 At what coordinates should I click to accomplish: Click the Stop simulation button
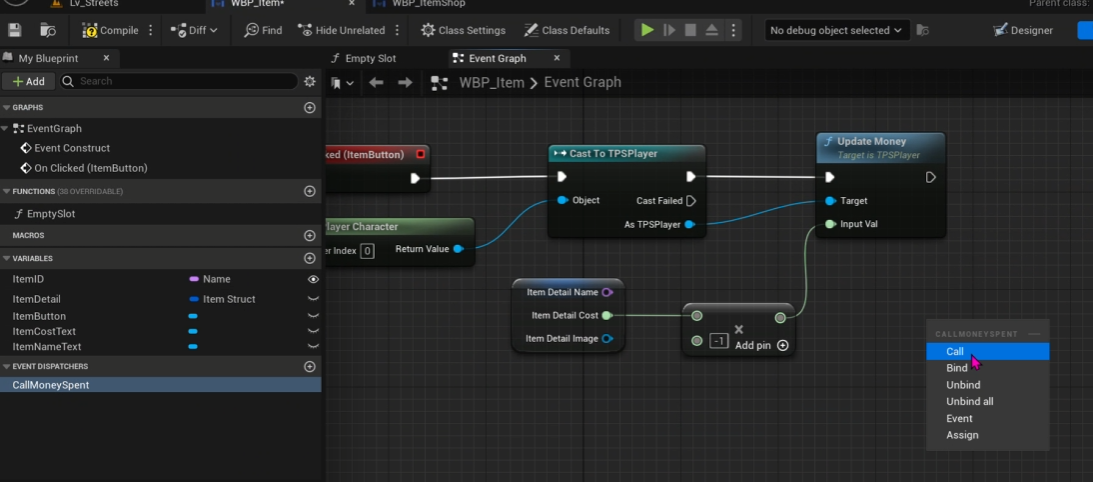pos(690,30)
